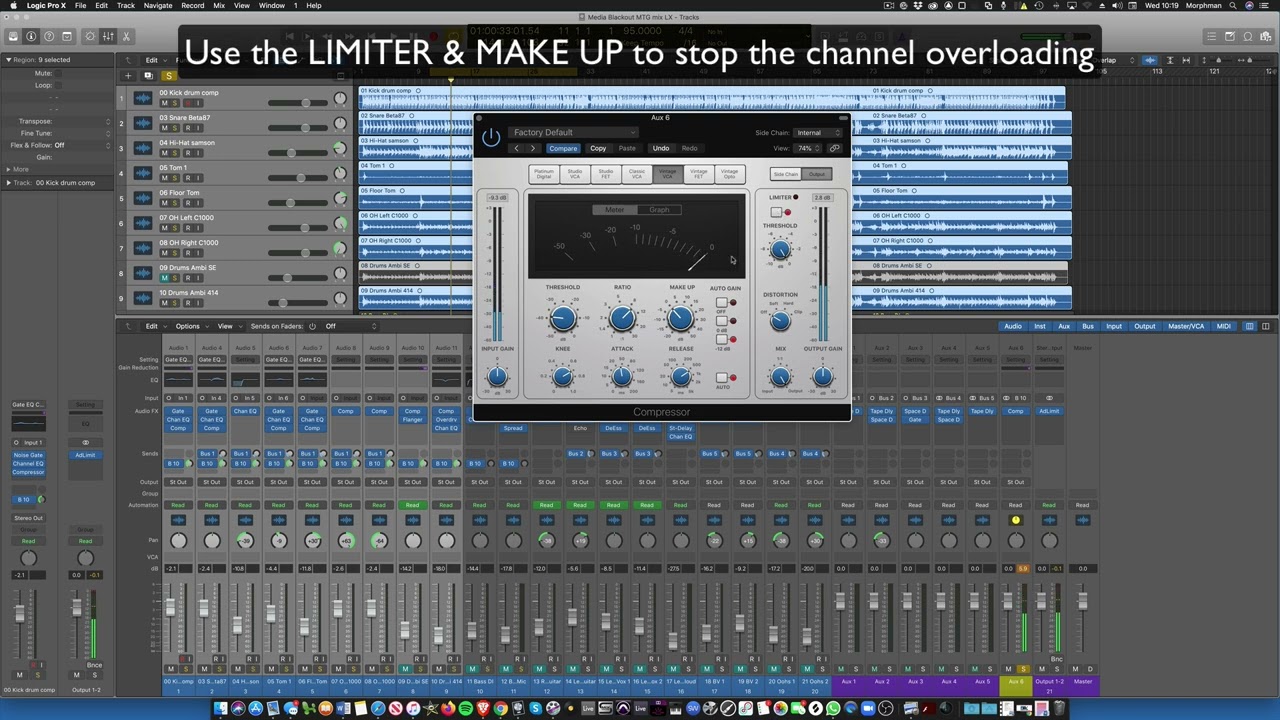Adjust the Make Up gain knob
The width and height of the screenshot is (1280, 720).
click(x=681, y=319)
